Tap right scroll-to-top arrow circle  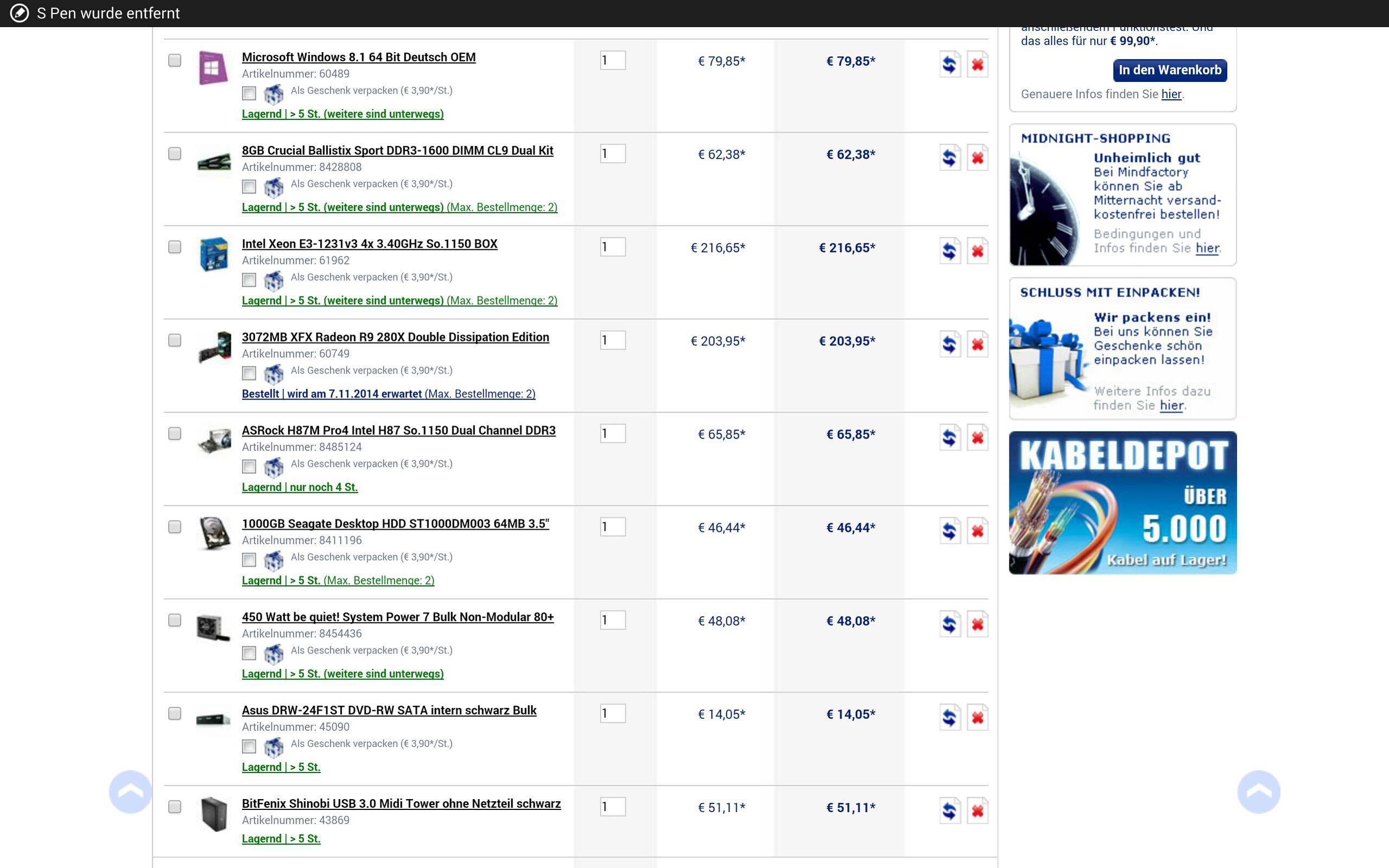(x=1258, y=791)
